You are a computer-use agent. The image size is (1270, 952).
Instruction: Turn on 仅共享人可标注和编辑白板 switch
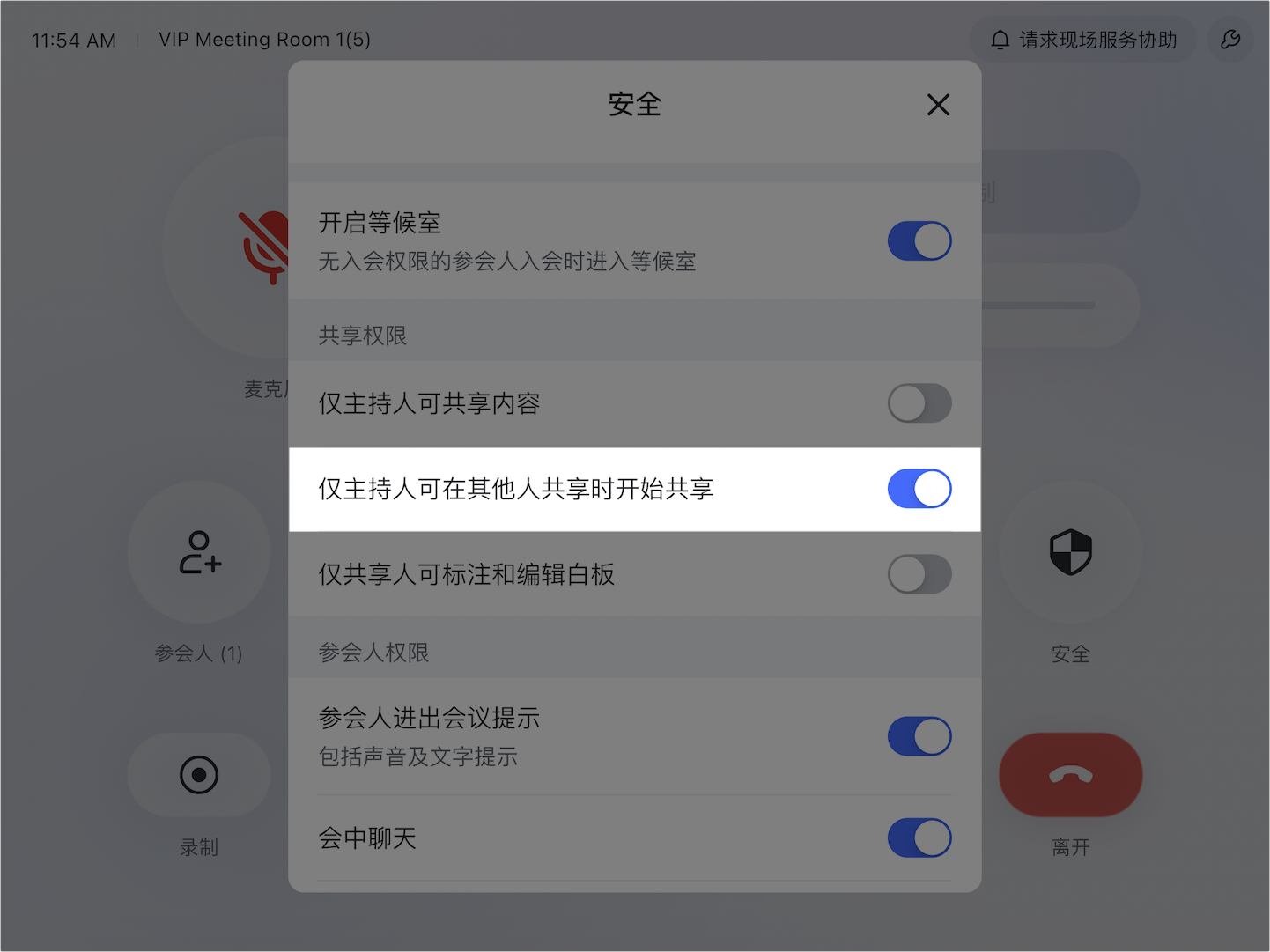919,574
